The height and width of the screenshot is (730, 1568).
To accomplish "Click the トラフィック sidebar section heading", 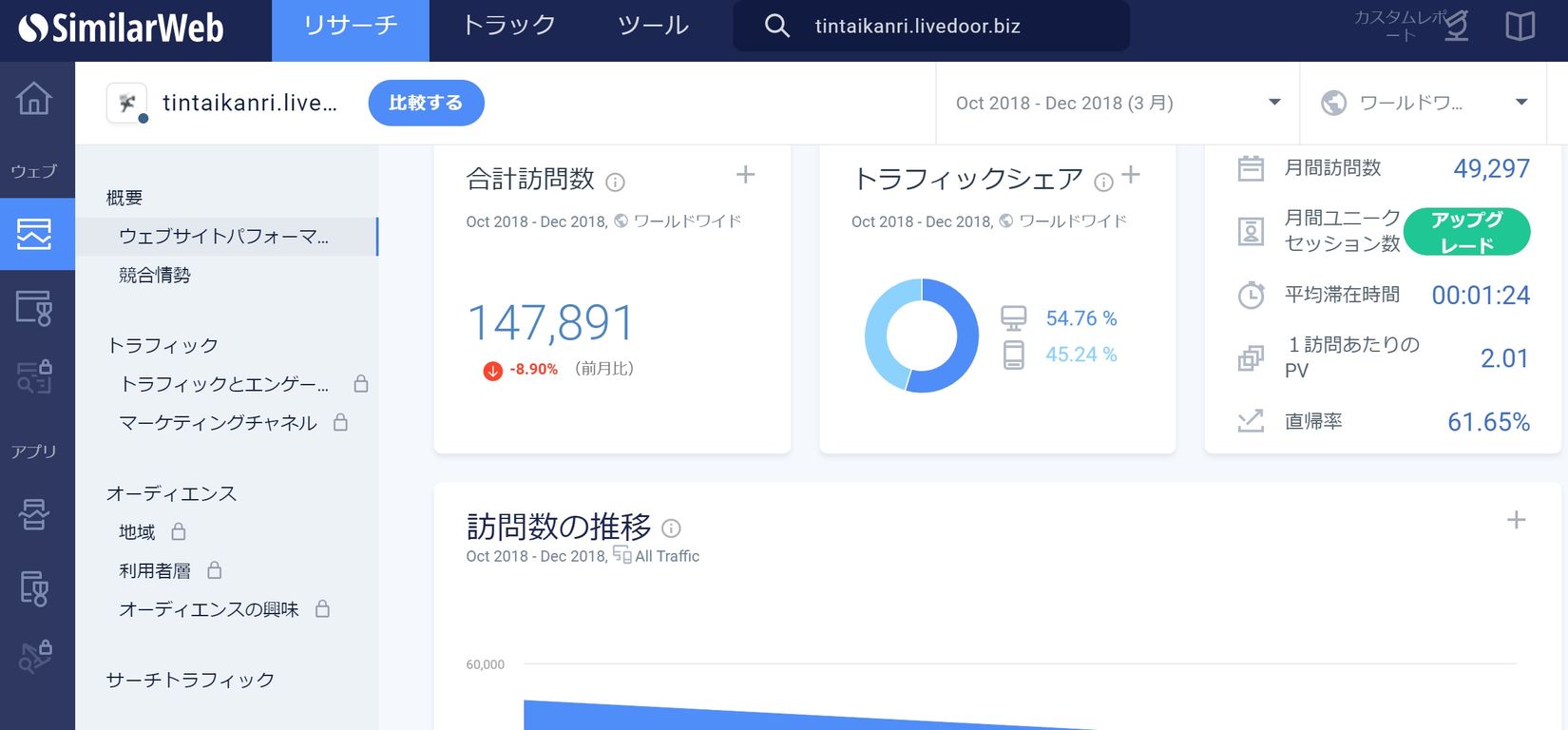I will pyautogui.click(x=163, y=345).
